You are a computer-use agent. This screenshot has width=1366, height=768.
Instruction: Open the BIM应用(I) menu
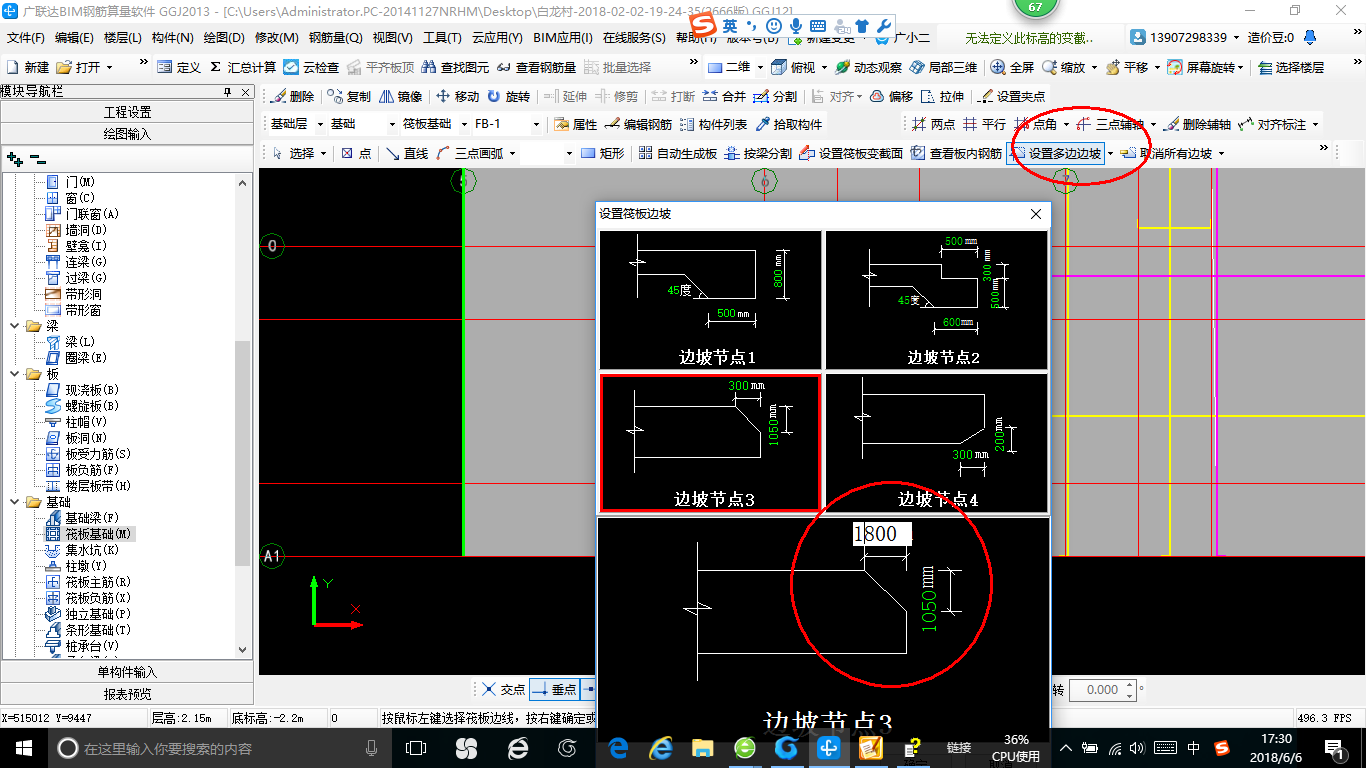562,38
